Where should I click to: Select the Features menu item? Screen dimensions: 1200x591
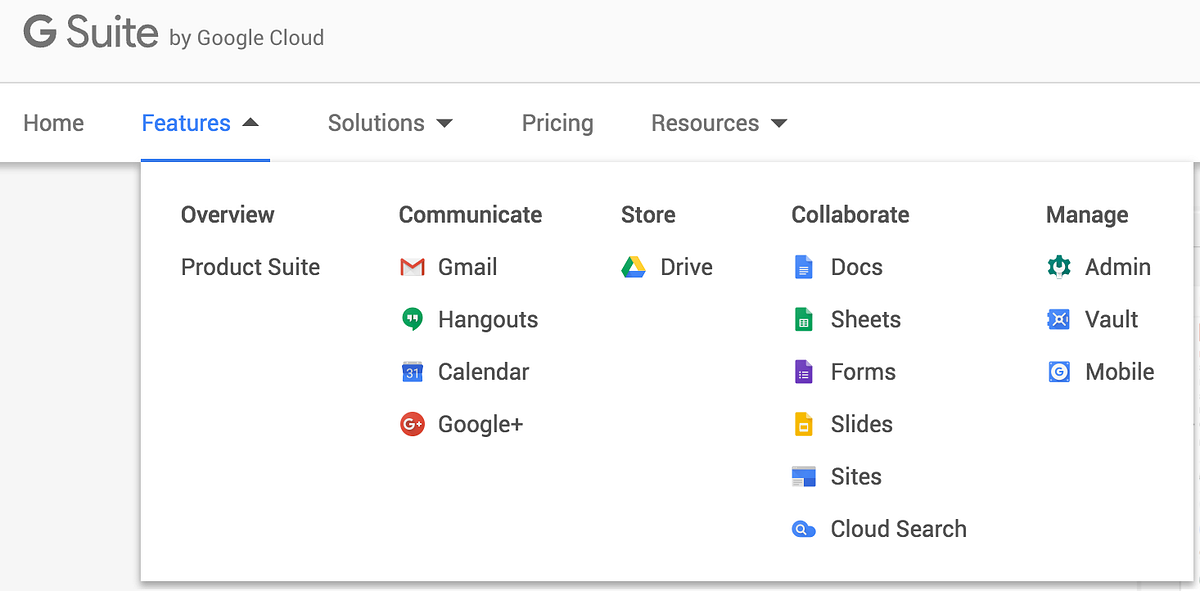point(186,123)
